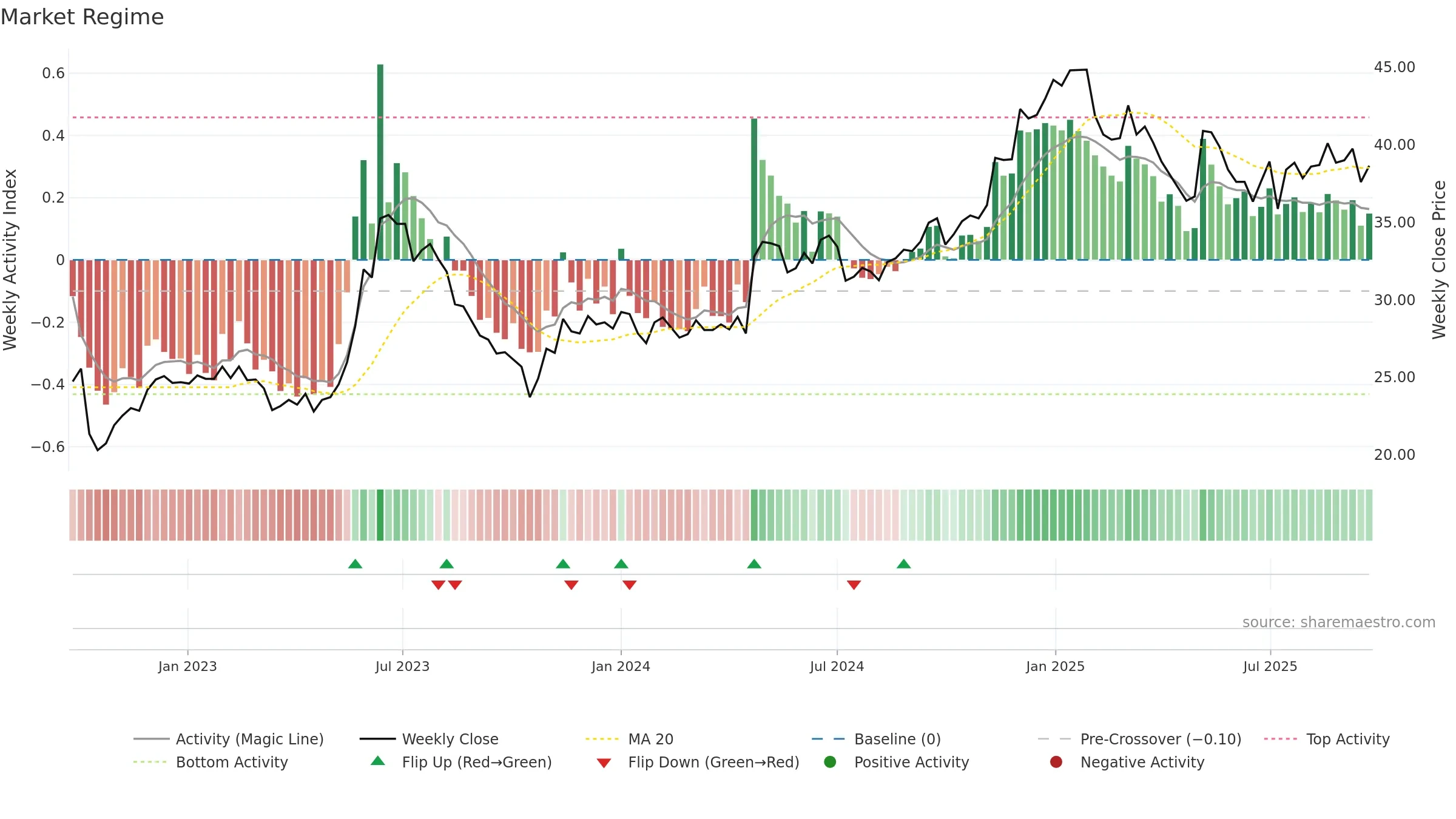Toggle Bottom Activity legend entry
Image resolution: width=1456 pixels, height=819 pixels.
[x=211, y=762]
